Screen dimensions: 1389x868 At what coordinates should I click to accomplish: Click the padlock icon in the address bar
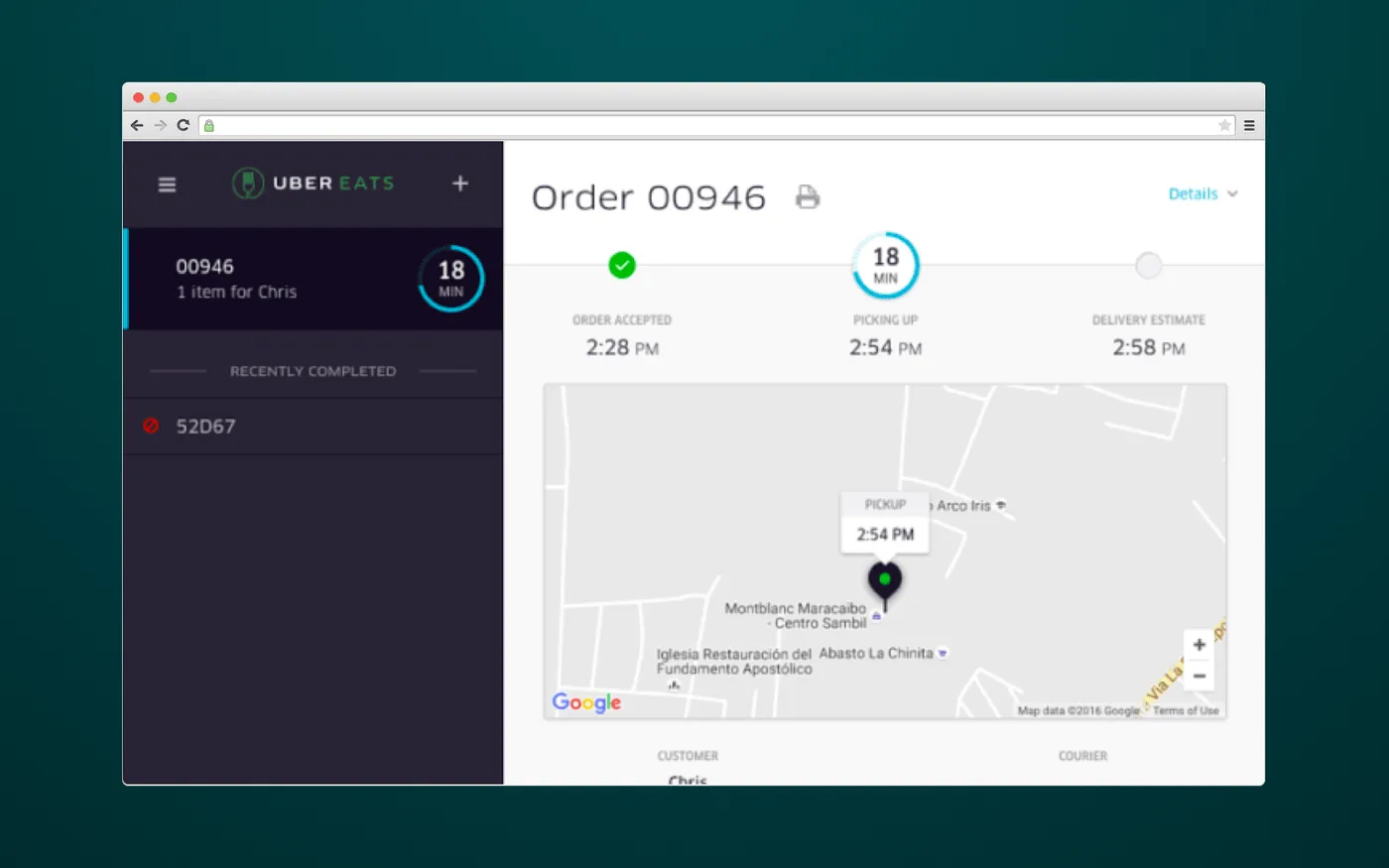tap(208, 126)
